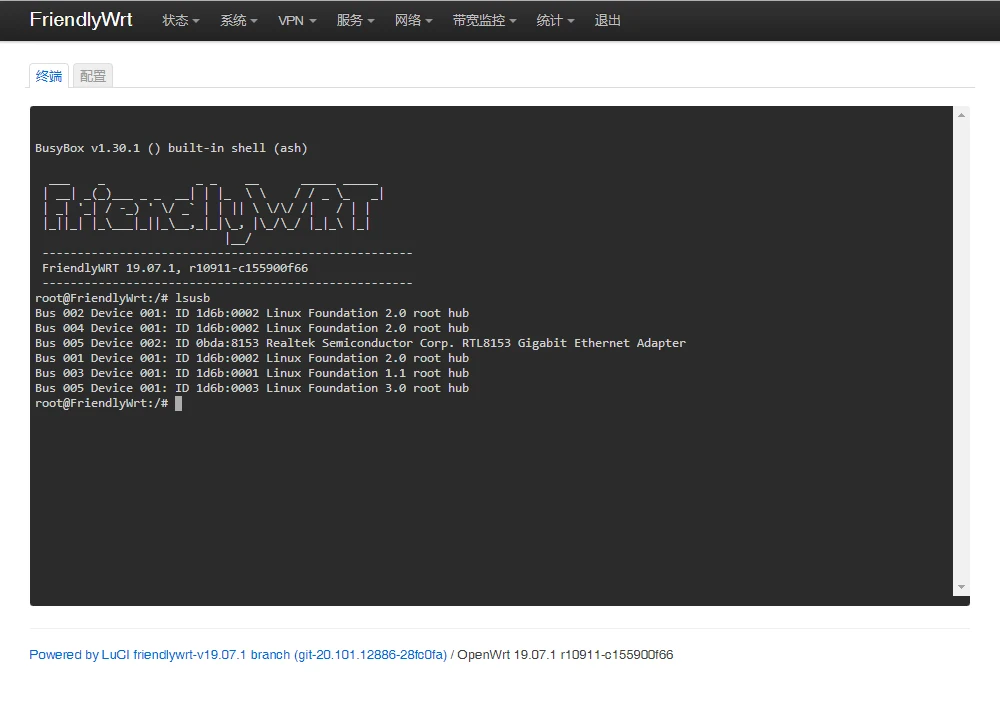1000x720 pixels.
Task: Expand the 统计 dropdown menu
Action: [555, 20]
